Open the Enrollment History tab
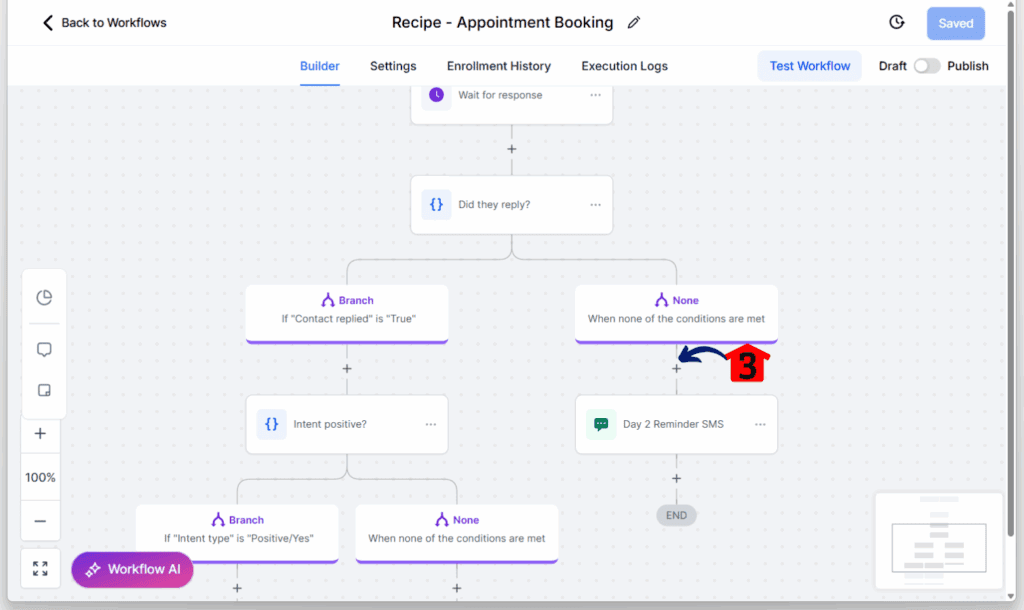1024x610 pixels. pyautogui.click(x=499, y=66)
